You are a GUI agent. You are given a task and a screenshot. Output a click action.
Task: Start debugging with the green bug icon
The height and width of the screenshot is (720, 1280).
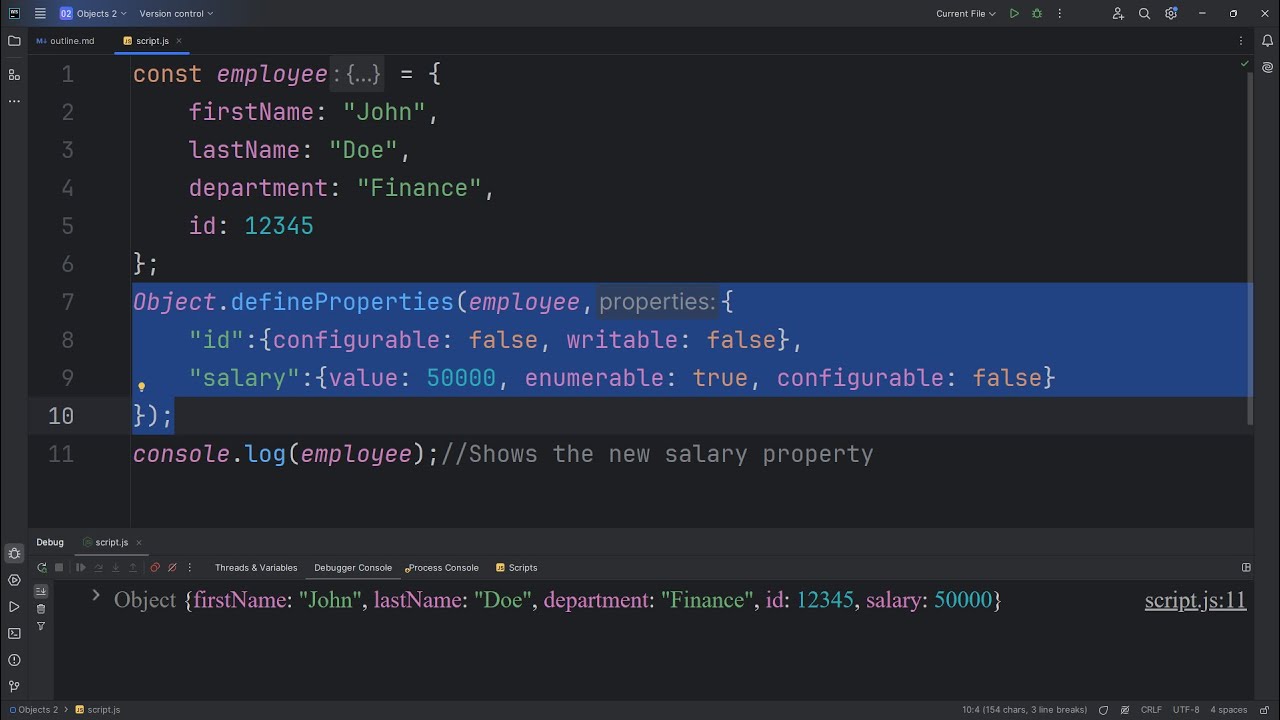1037,14
